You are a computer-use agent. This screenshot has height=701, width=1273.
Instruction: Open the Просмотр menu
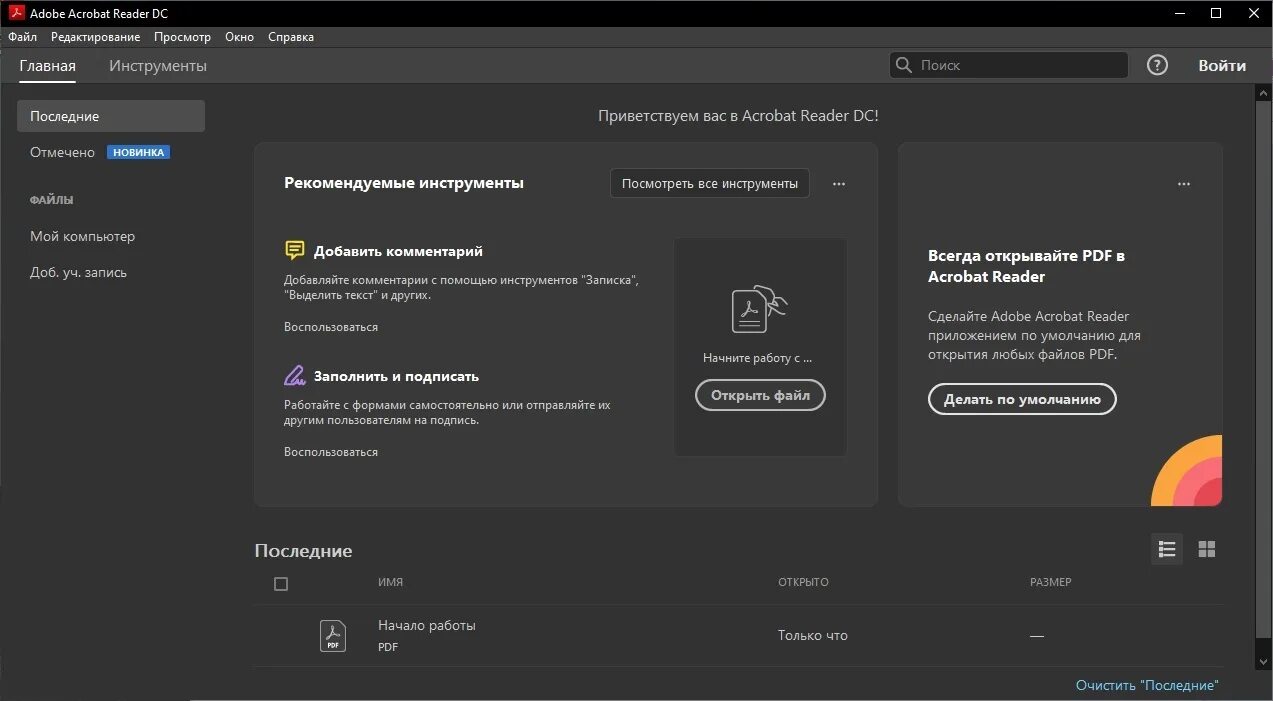182,37
